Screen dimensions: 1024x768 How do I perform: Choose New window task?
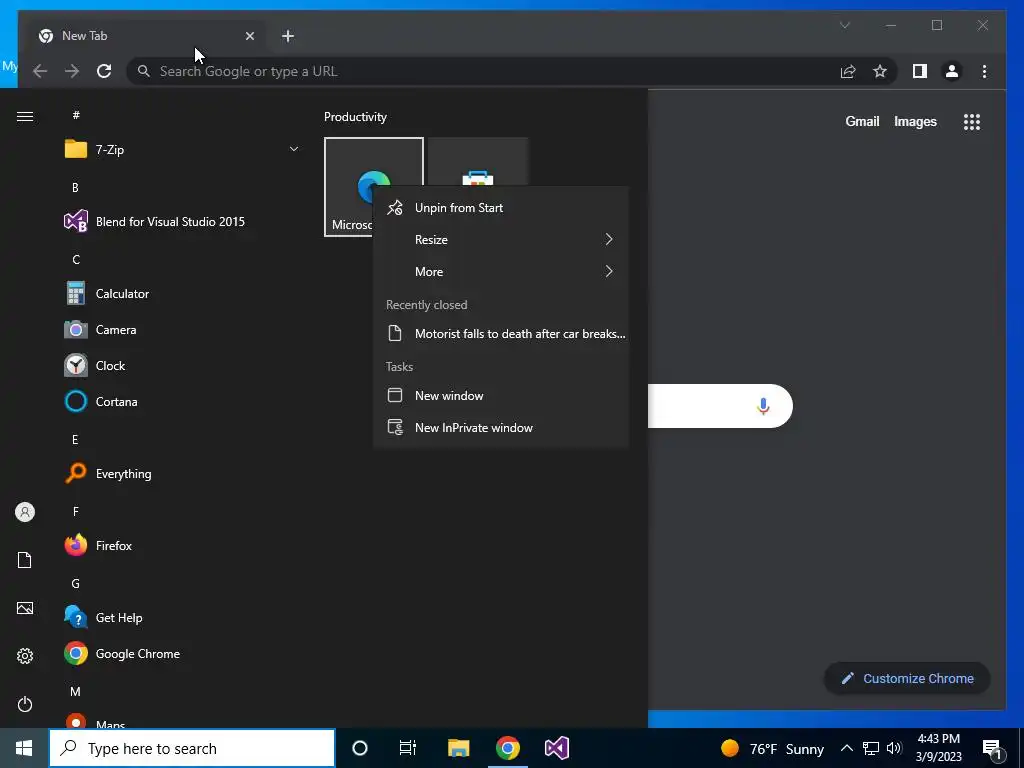point(501,396)
